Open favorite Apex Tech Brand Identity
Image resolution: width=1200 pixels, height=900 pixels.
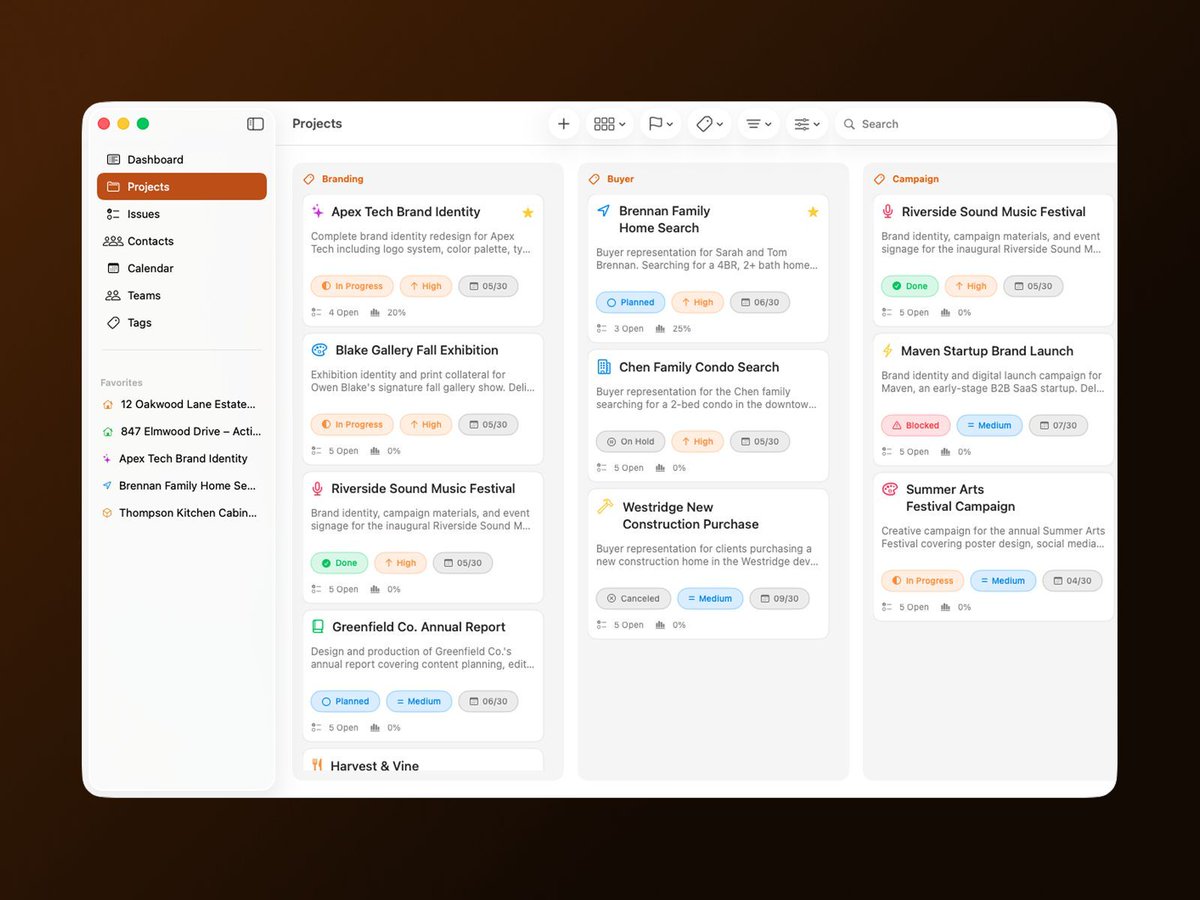180,459
